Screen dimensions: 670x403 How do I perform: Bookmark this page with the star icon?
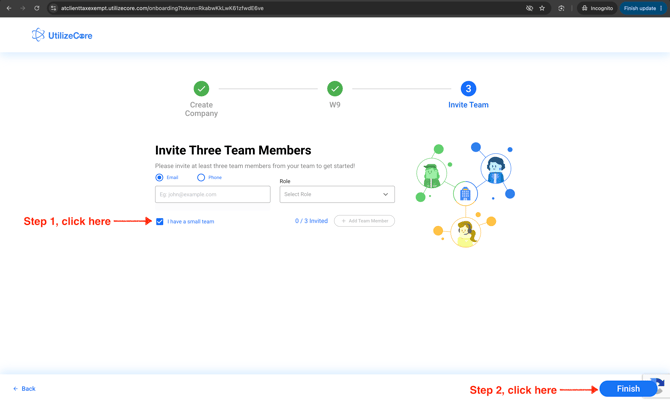click(x=542, y=8)
